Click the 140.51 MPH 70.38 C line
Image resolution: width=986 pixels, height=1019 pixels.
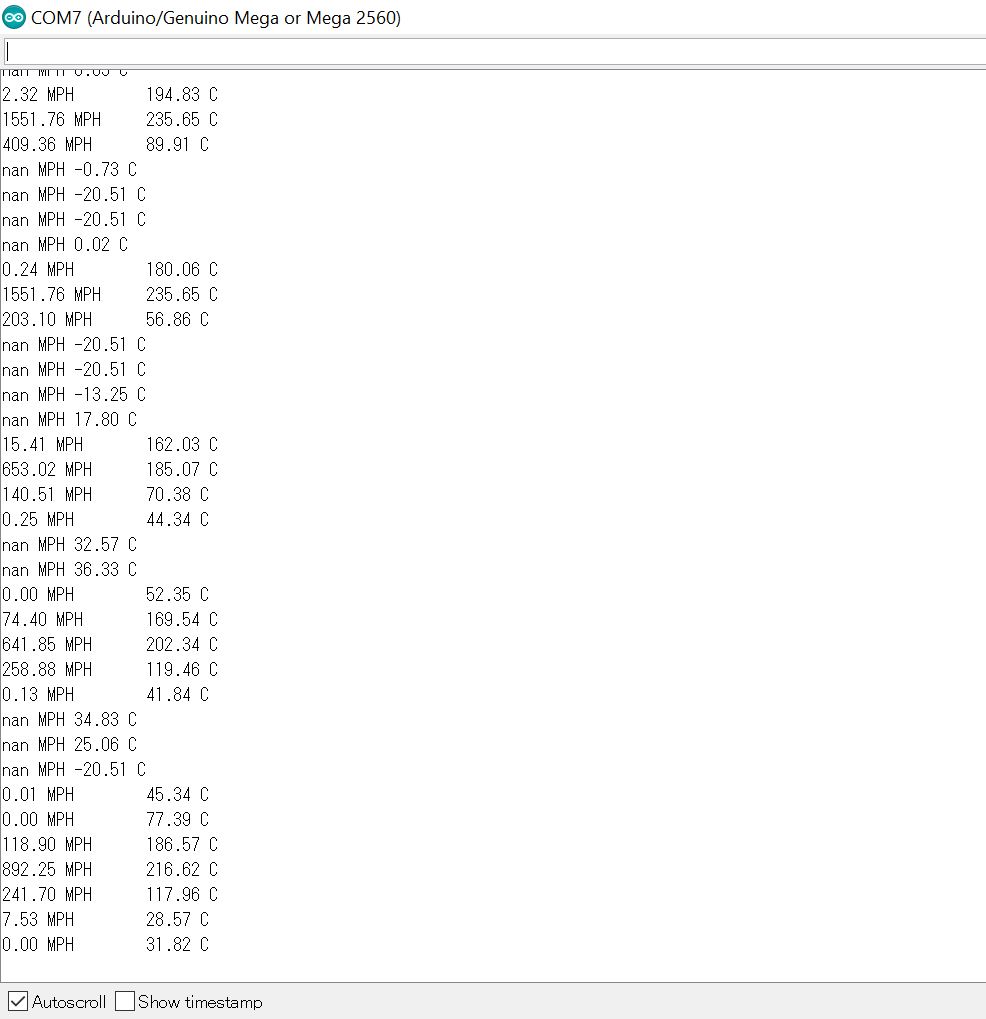(x=105, y=495)
